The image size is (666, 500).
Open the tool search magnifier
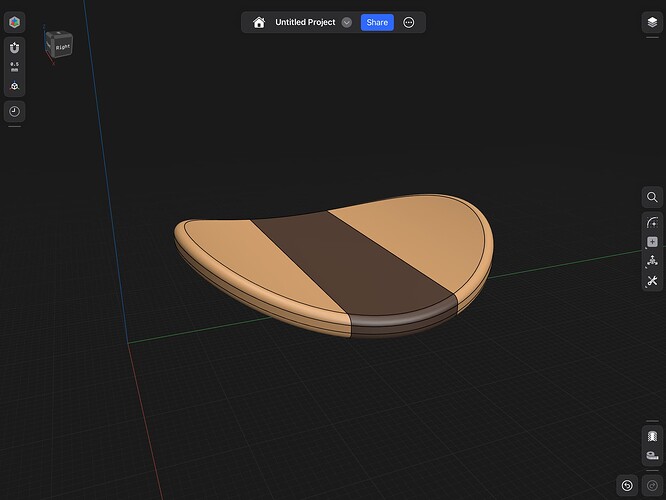coord(652,197)
